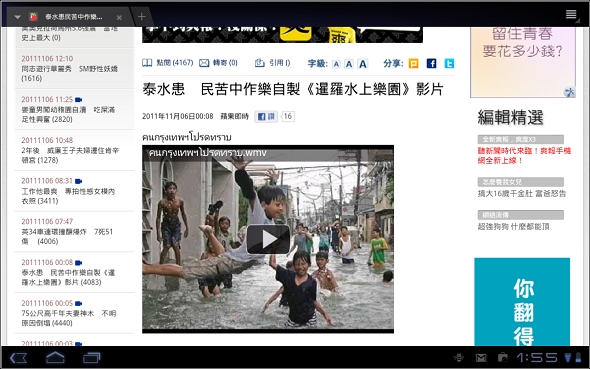This screenshot has width=590, height=369.
Task: Share article via orange Plurk icon
Action: (x=414, y=63)
